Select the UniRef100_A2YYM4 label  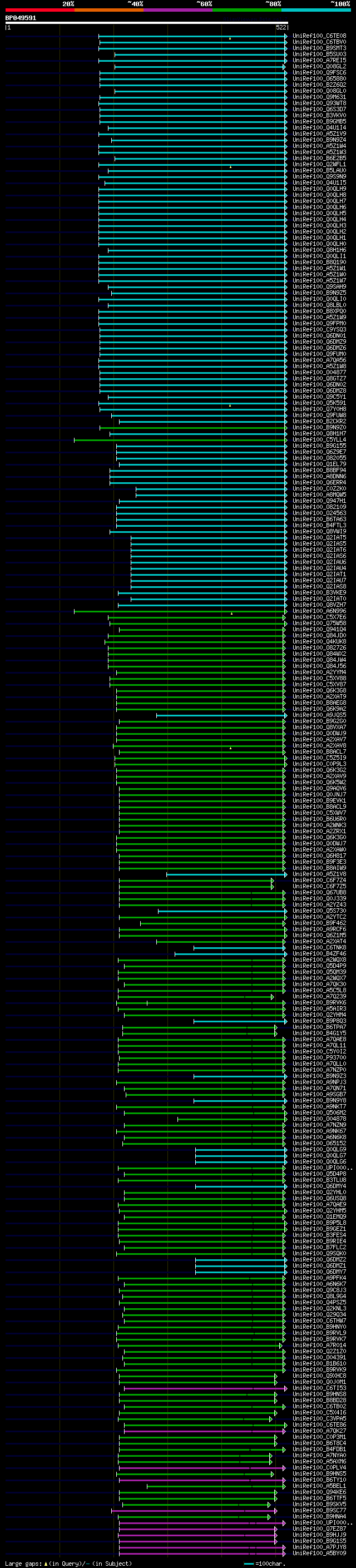319,672
